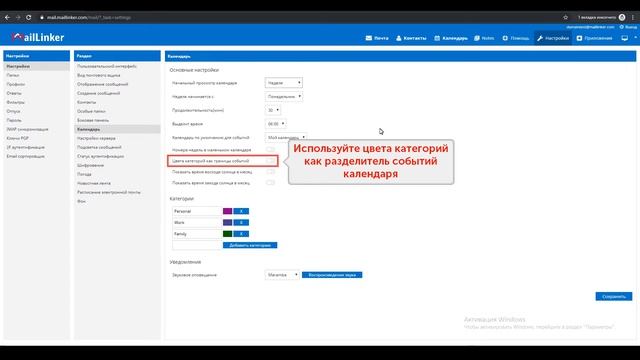The height and width of the screenshot is (360, 640).
Task: Select IMAP синхронизация in settings list
Action: (x=36, y=129)
